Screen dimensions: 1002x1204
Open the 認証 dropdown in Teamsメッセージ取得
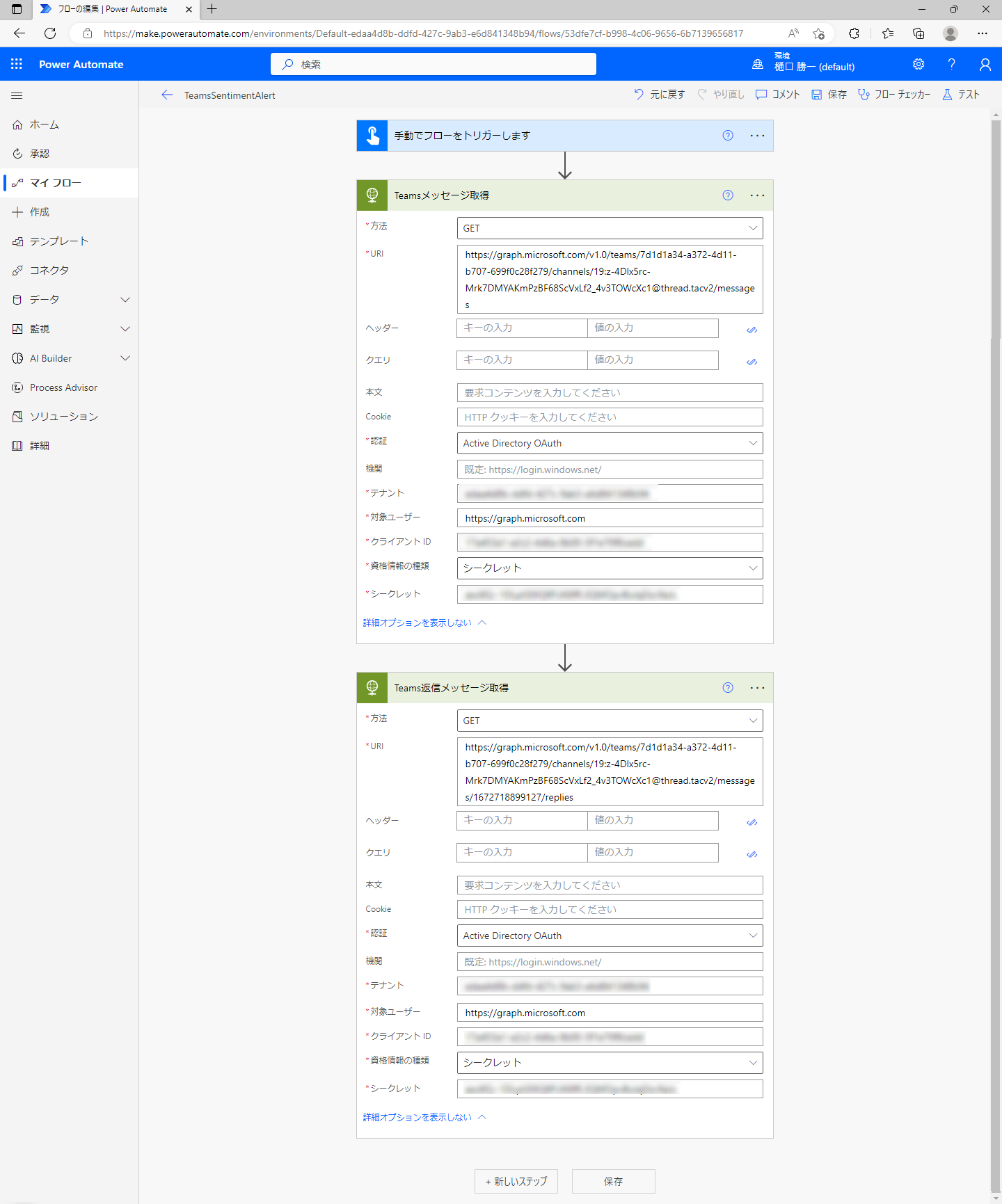click(610, 443)
